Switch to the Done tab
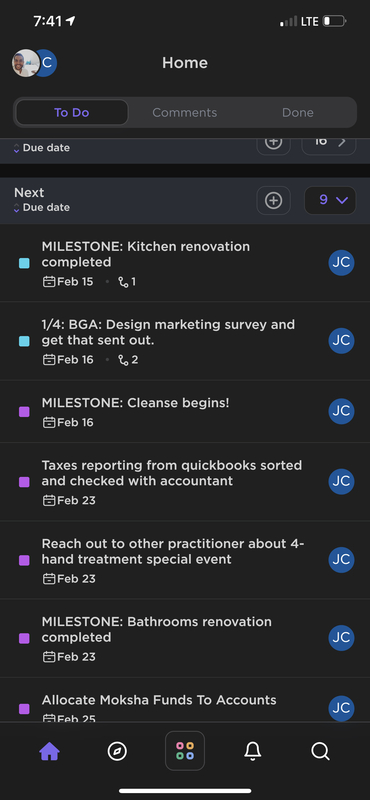The width and height of the screenshot is (370, 800). [x=298, y=112]
